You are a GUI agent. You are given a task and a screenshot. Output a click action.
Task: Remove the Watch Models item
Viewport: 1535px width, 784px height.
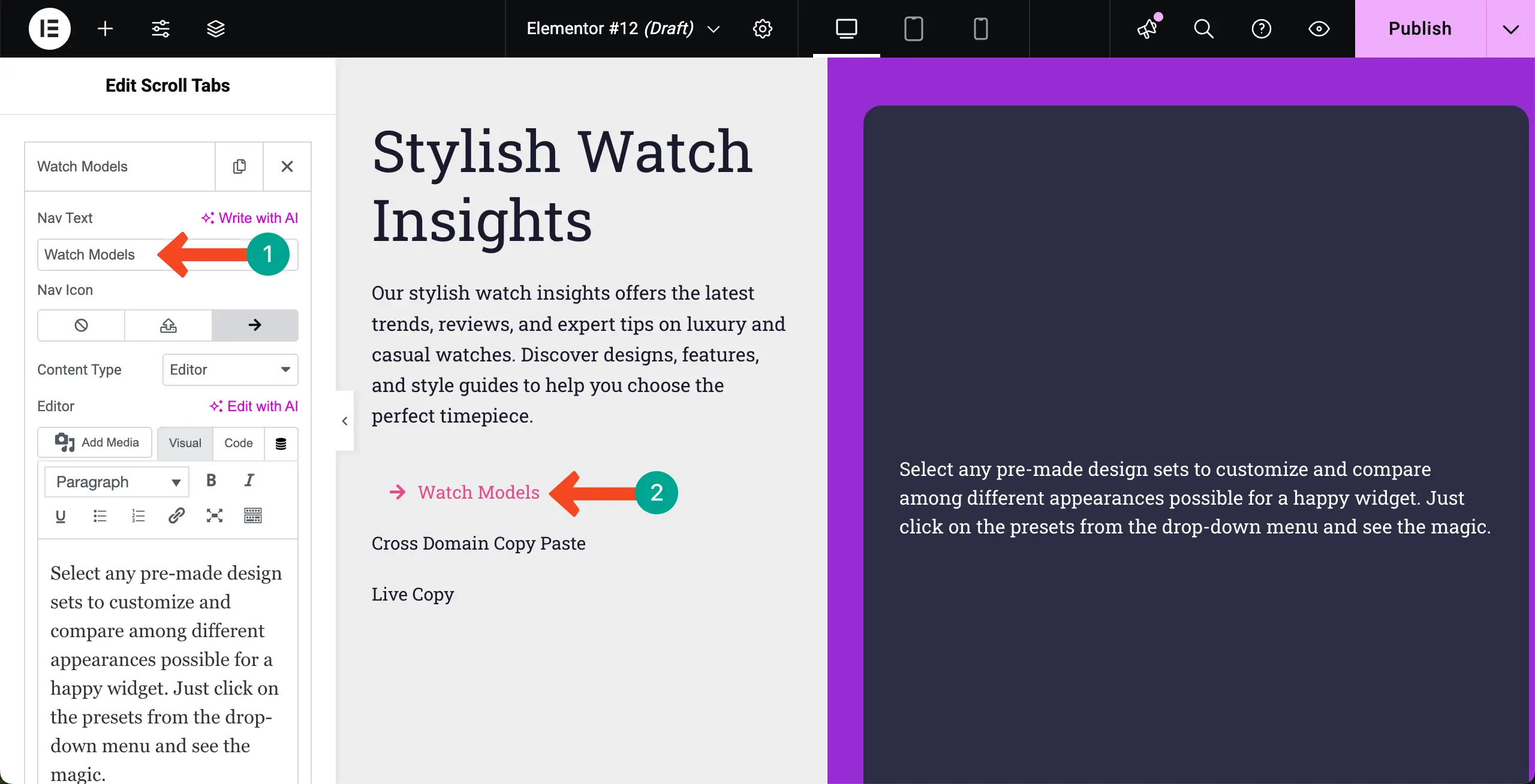(287, 167)
